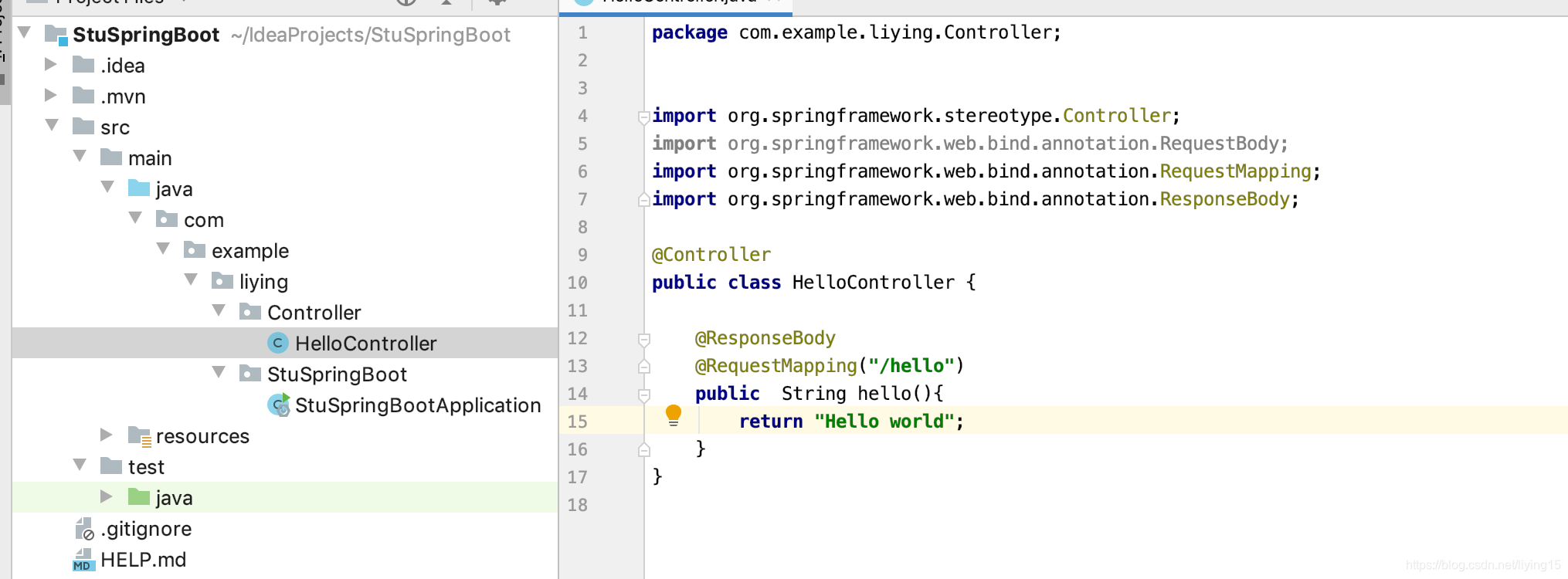This screenshot has width=1568, height=579.
Task: Expand the java folder under test
Action: [x=107, y=496]
